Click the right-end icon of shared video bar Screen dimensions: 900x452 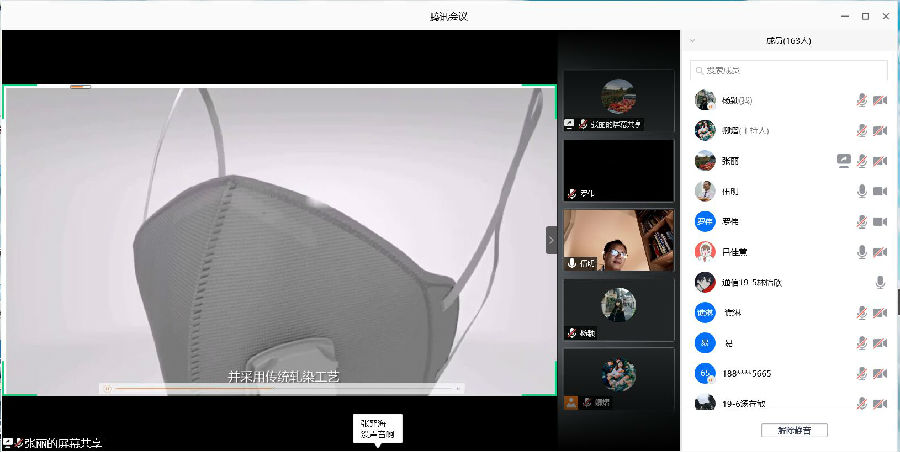[x=459, y=389]
